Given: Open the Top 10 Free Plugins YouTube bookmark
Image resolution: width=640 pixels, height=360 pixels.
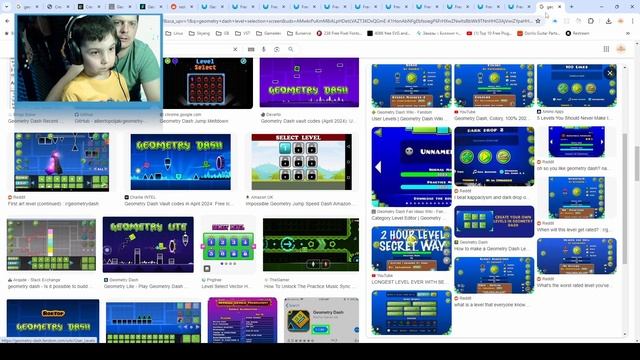Looking at the screenshot, I should tap(489, 33).
